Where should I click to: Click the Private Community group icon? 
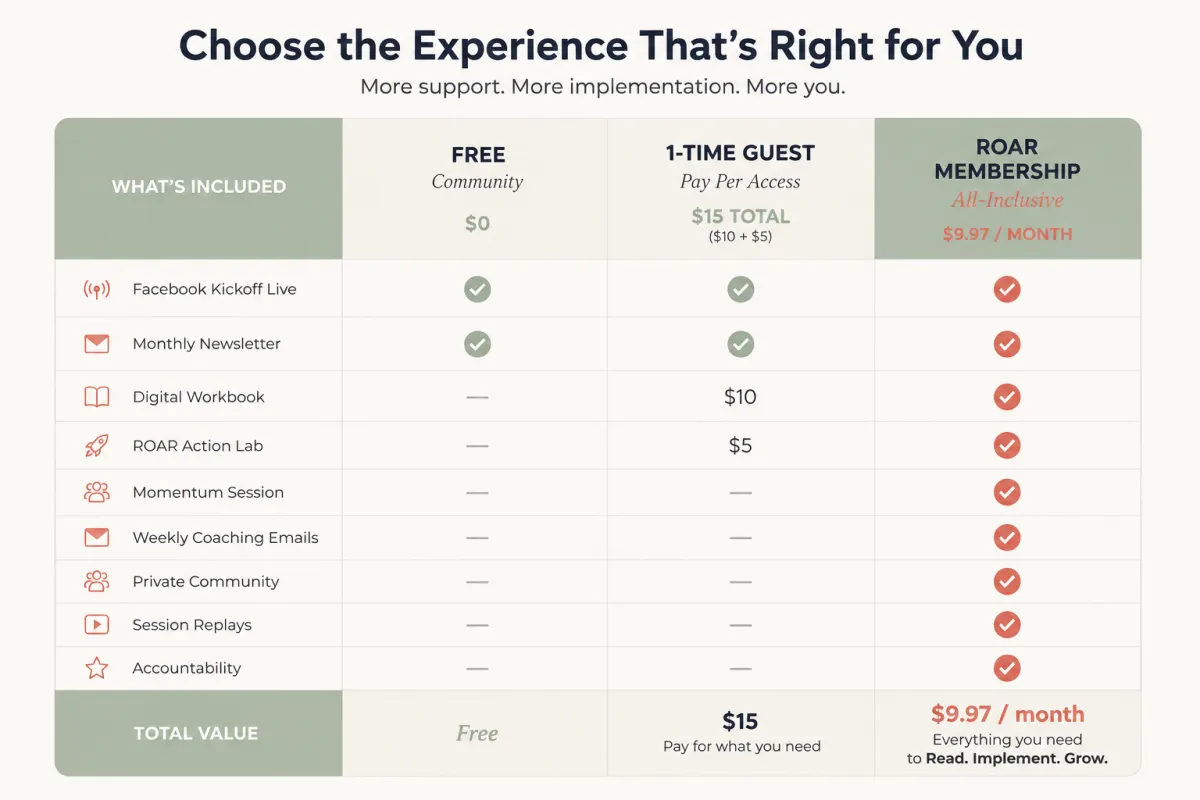point(97,581)
